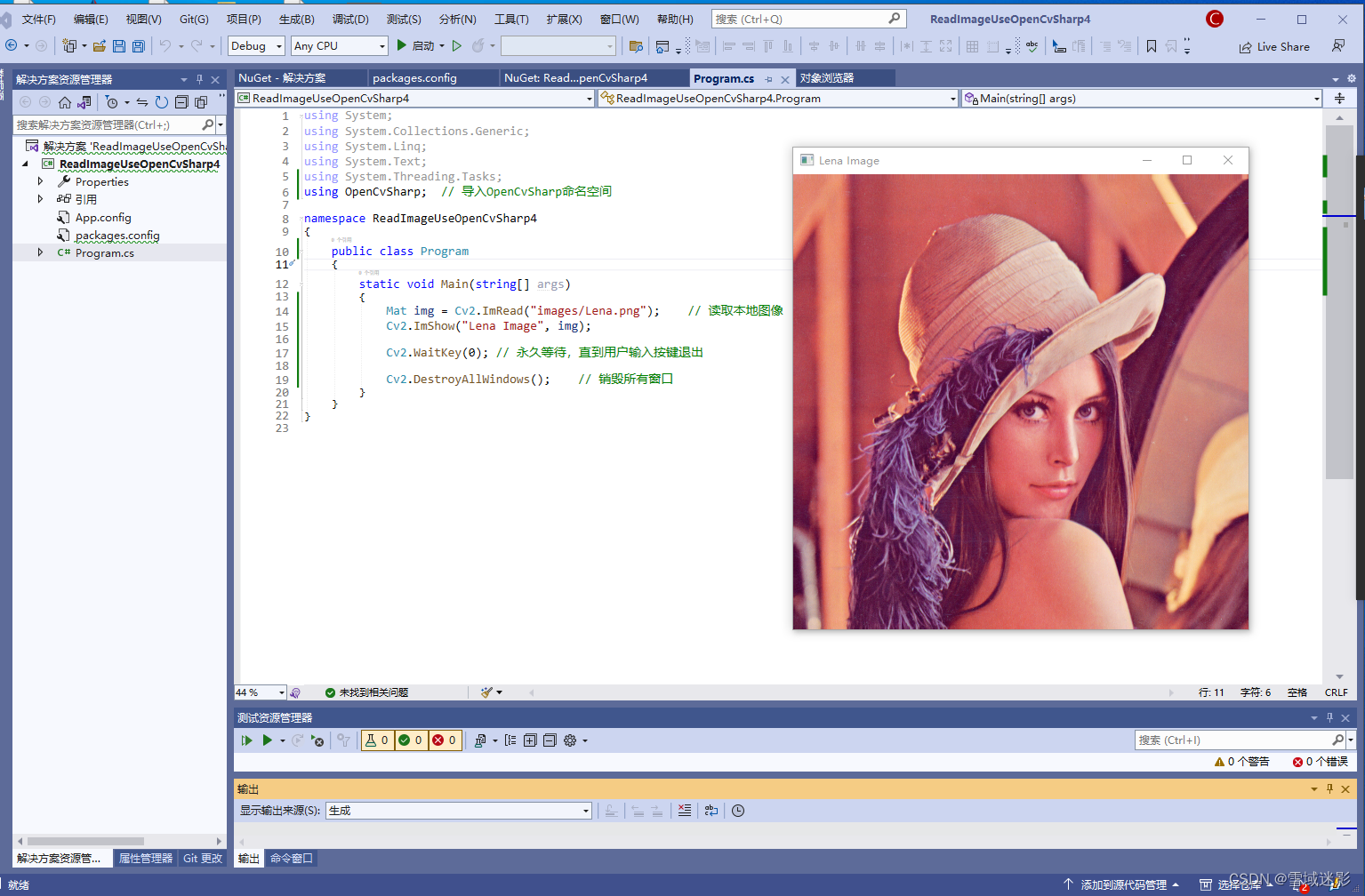The image size is (1365, 896).
Task: Click the spell check abc icon
Action: [1032, 46]
